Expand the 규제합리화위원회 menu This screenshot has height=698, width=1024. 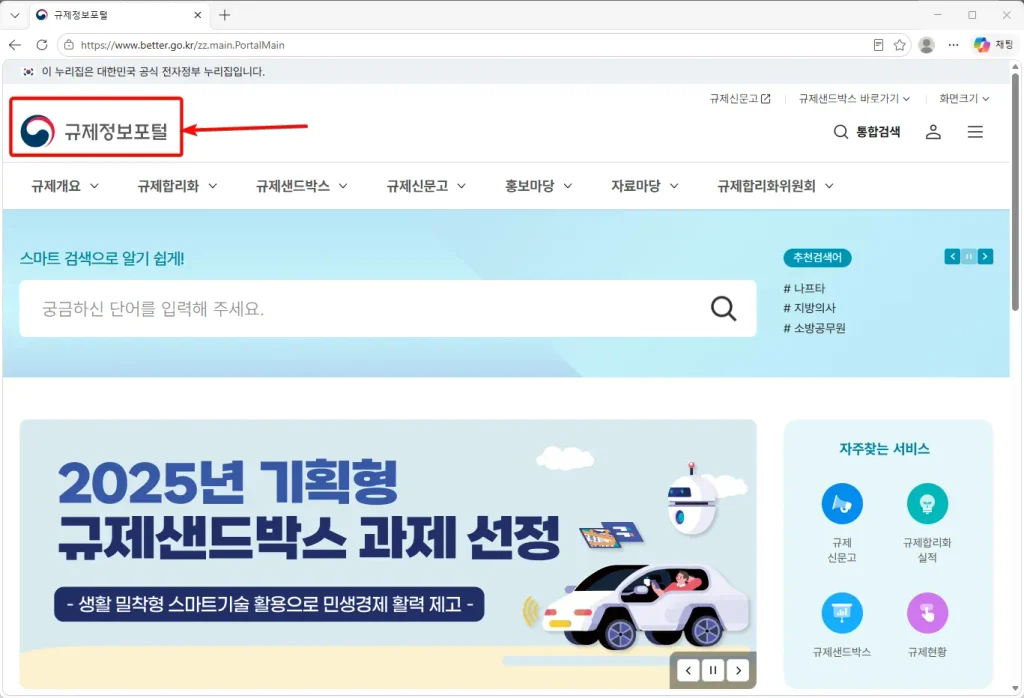click(x=775, y=186)
